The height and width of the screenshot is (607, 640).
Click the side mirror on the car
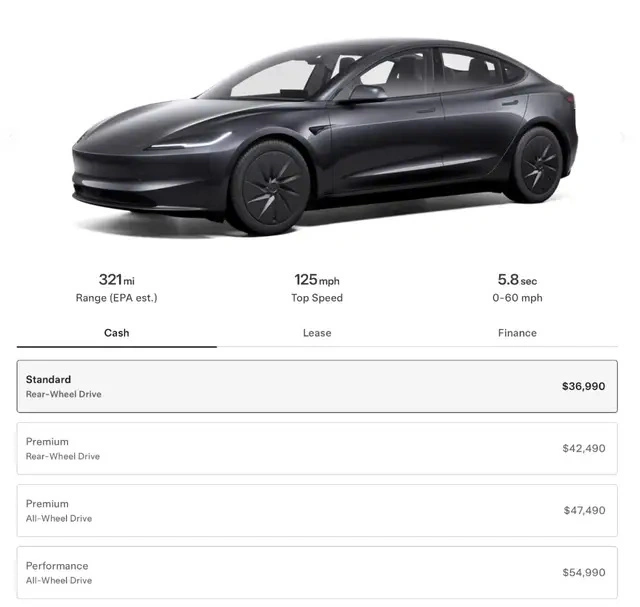click(x=367, y=93)
